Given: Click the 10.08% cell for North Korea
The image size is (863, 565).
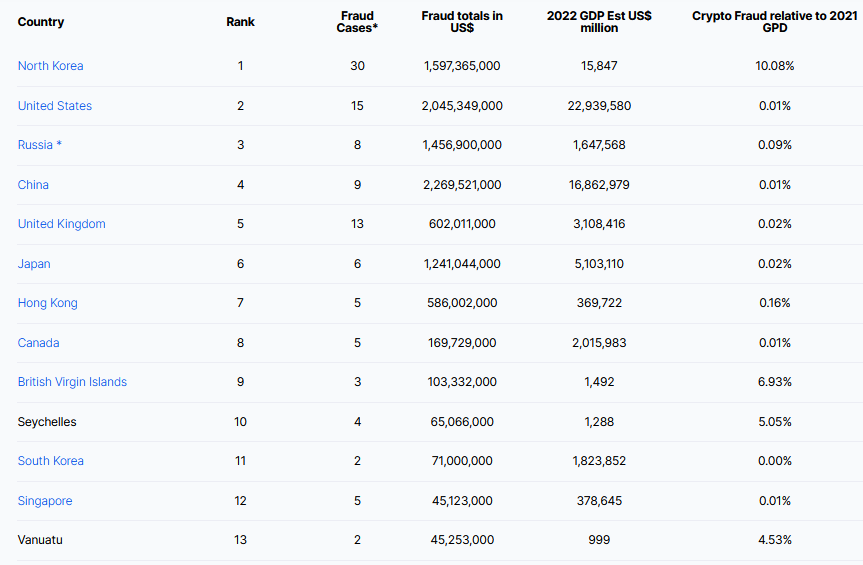Looking at the screenshot, I should pyautogui.click(x=774, y=66).
